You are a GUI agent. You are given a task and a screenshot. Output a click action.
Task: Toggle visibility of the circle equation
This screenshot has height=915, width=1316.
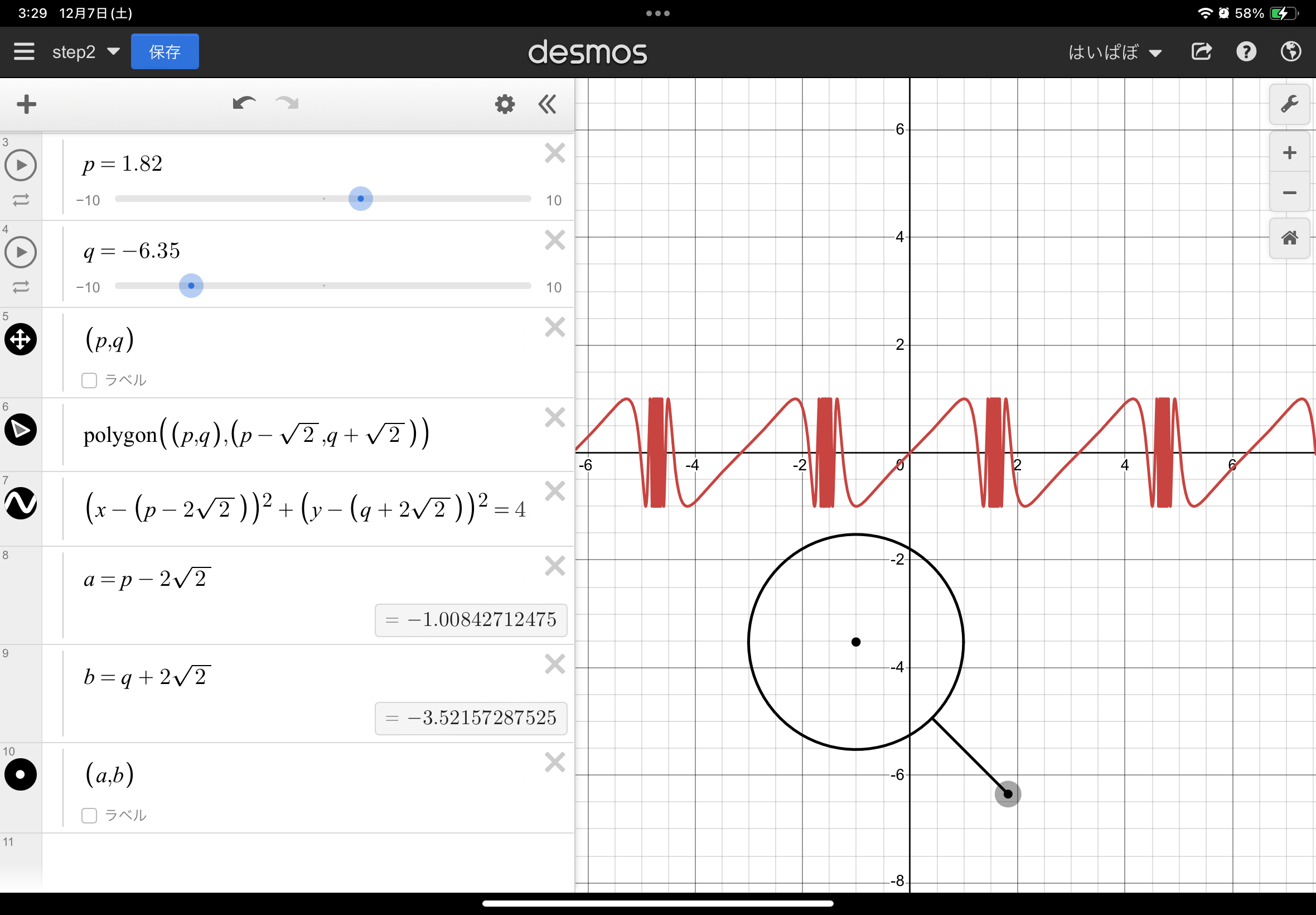point(21,503)
